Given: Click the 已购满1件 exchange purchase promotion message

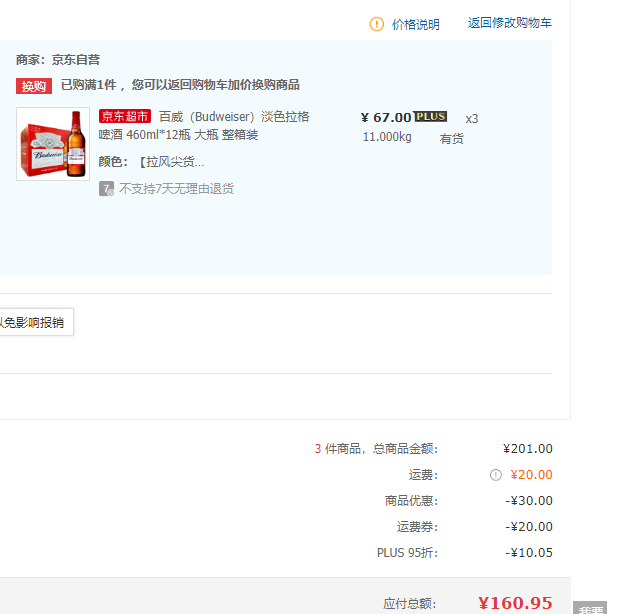Looking at the screenshot, I should point(180,85).
